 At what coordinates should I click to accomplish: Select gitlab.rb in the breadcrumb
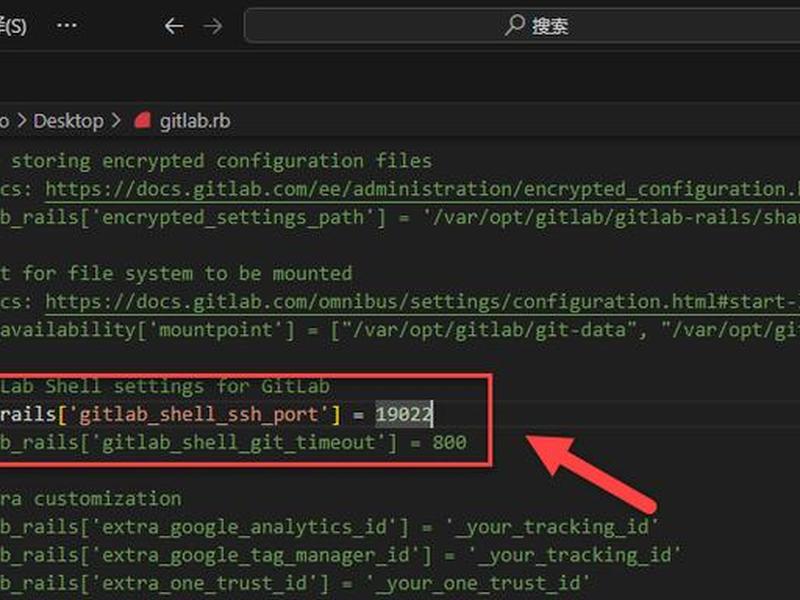tap(195, 121)
